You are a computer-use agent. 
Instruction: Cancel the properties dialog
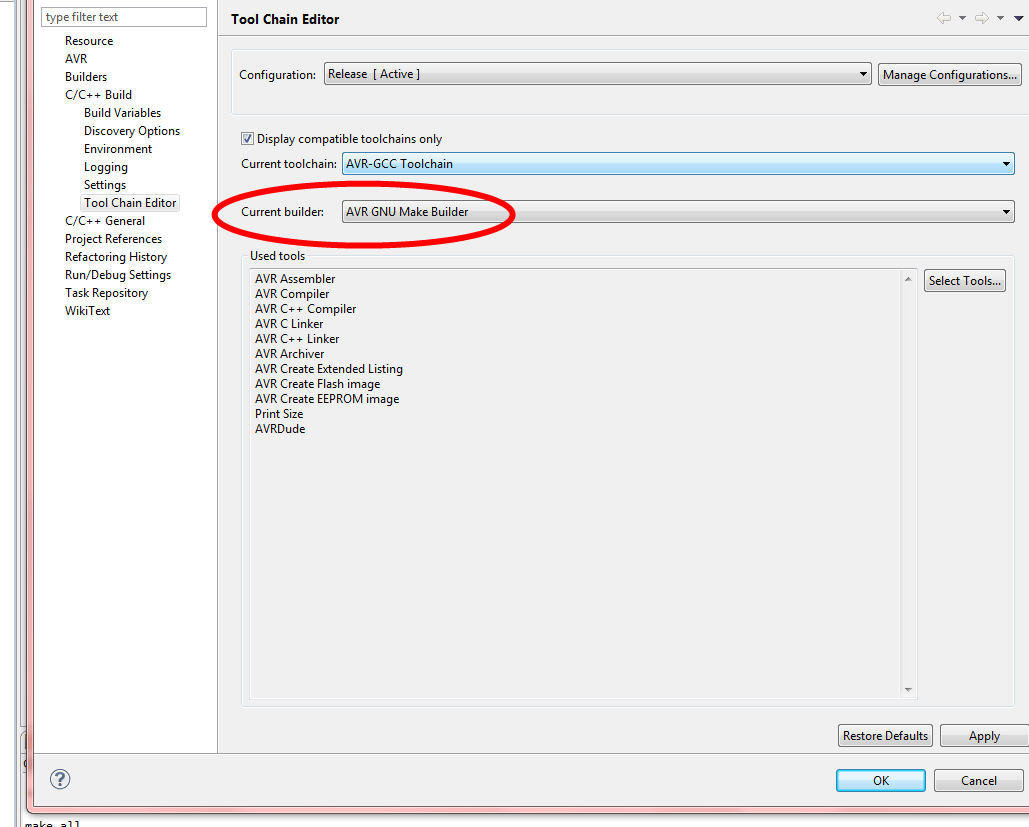click(x=978, y=780)
